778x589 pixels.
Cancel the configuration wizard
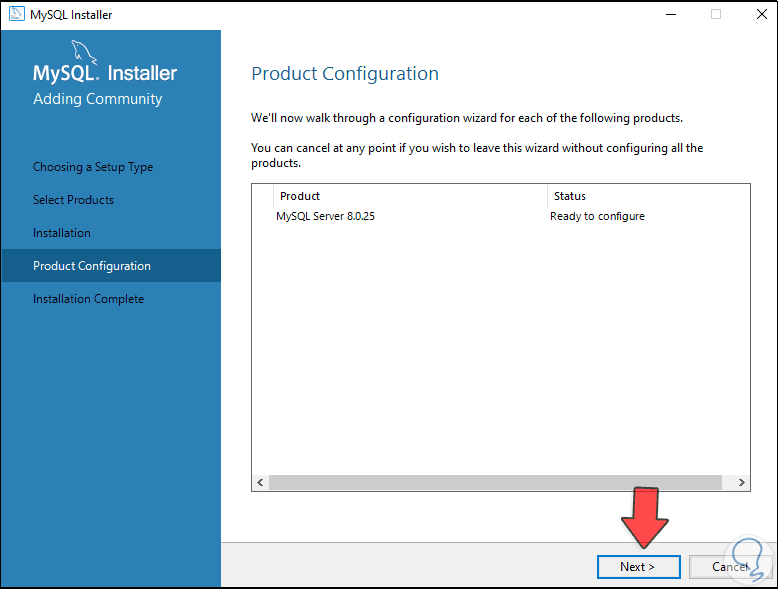click(729, 566)
